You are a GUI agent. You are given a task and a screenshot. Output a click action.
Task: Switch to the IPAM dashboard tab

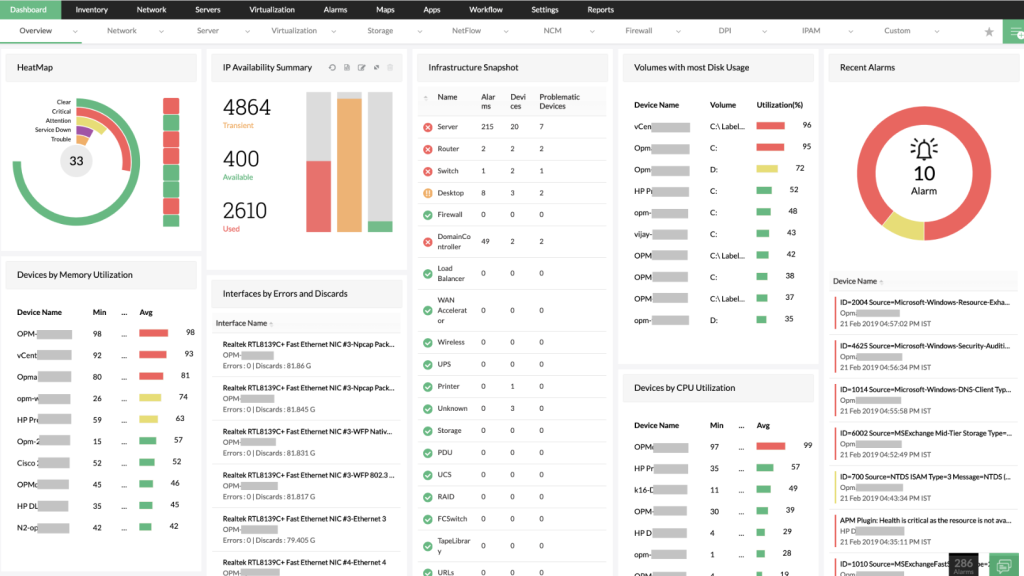click(811, 31)
